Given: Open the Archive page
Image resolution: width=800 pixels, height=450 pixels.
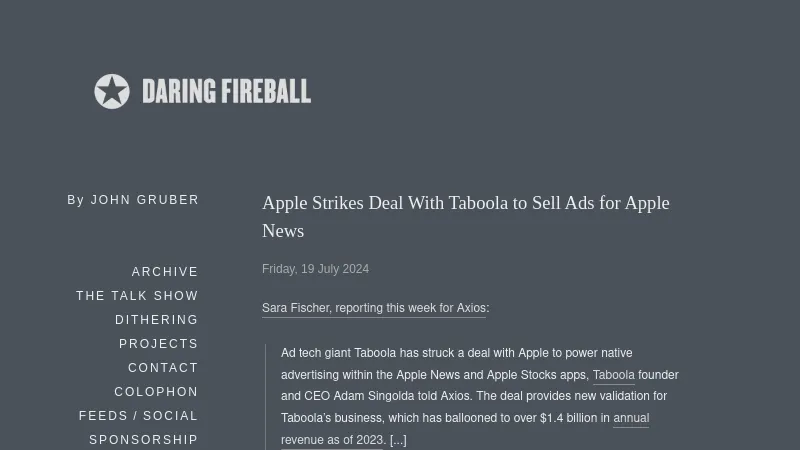Looking at the screenshot, I should (x=165, y=272).
